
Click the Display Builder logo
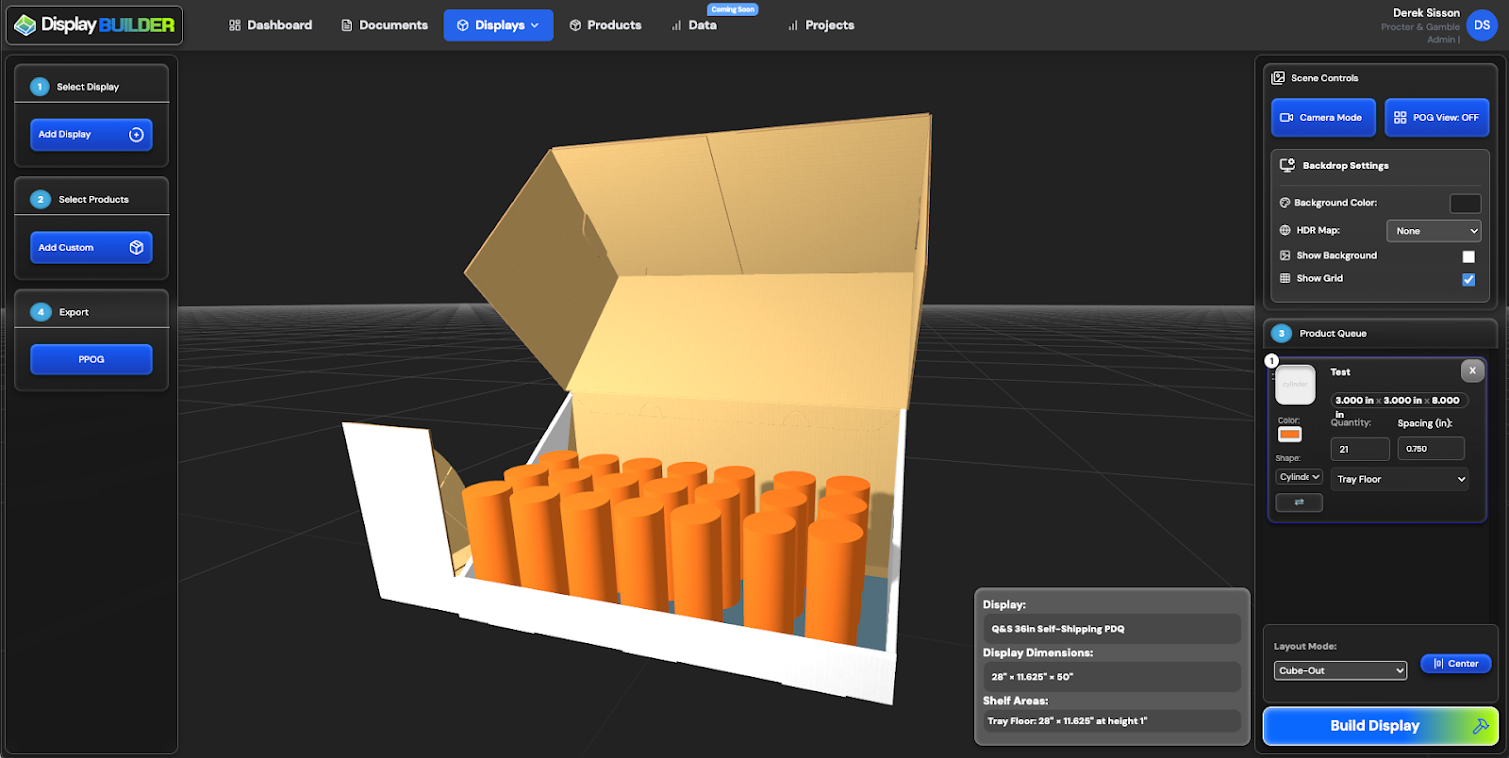pyautogui.click(x=95, y=25)
